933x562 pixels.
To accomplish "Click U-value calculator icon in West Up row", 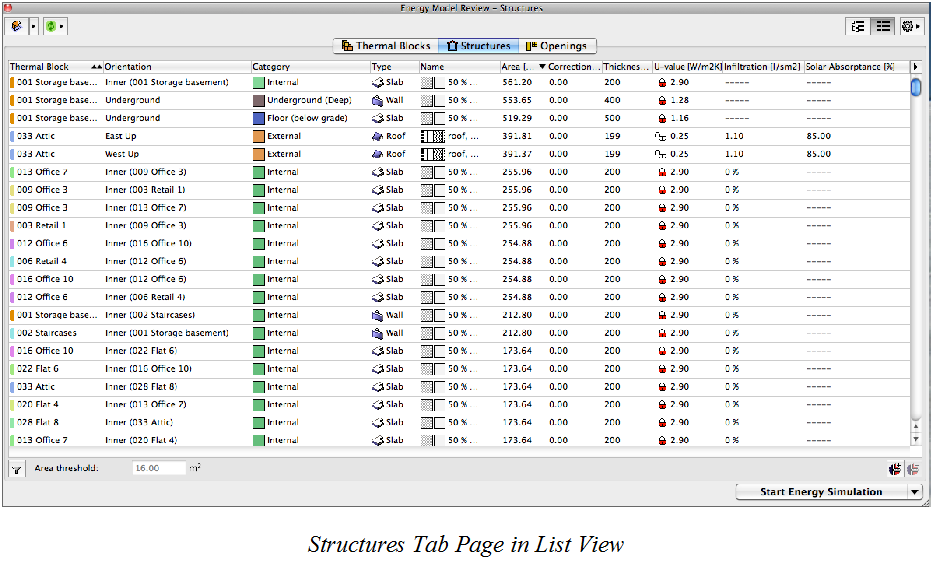I will [x=660, y=154].
